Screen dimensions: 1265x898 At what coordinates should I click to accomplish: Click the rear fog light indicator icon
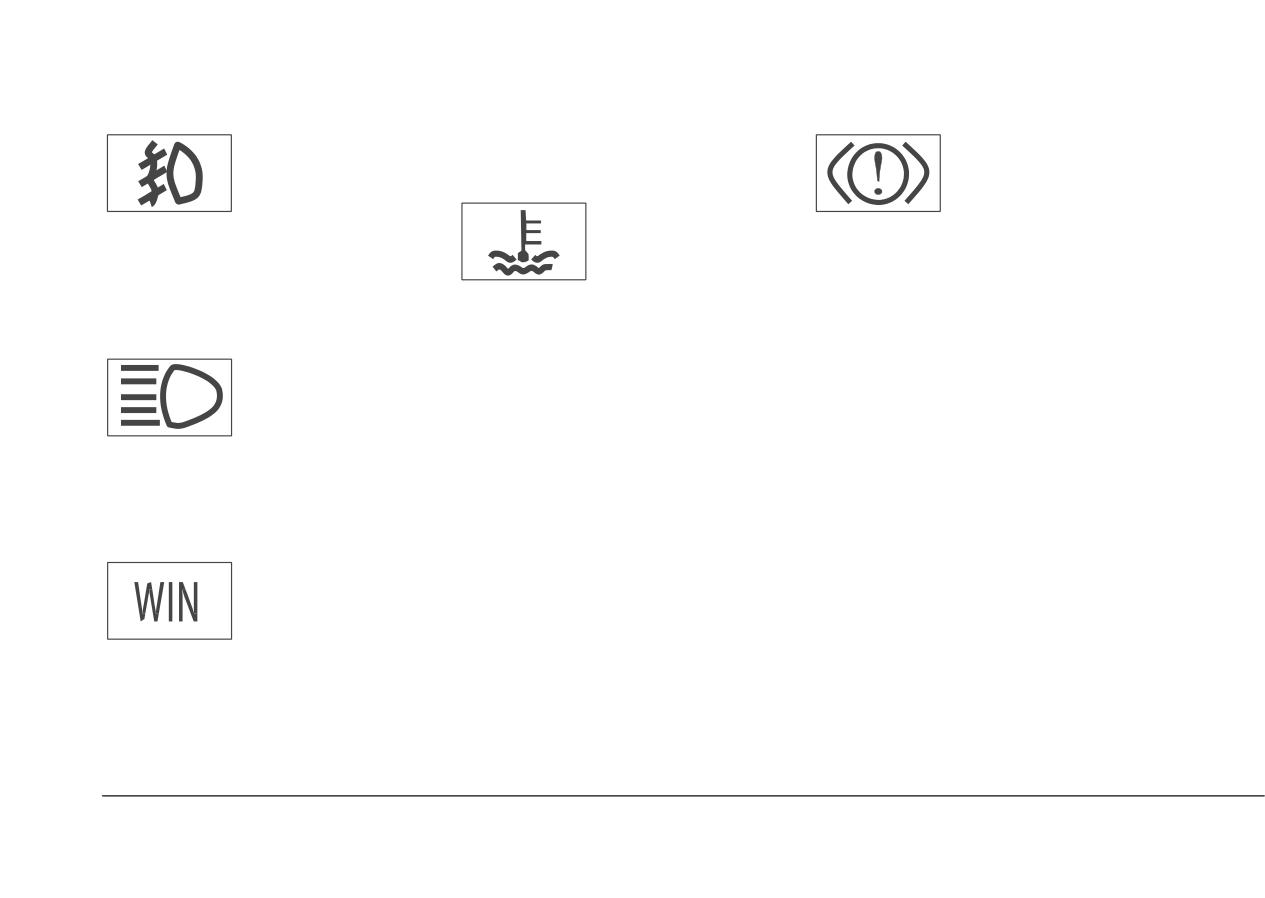[169, 173]
